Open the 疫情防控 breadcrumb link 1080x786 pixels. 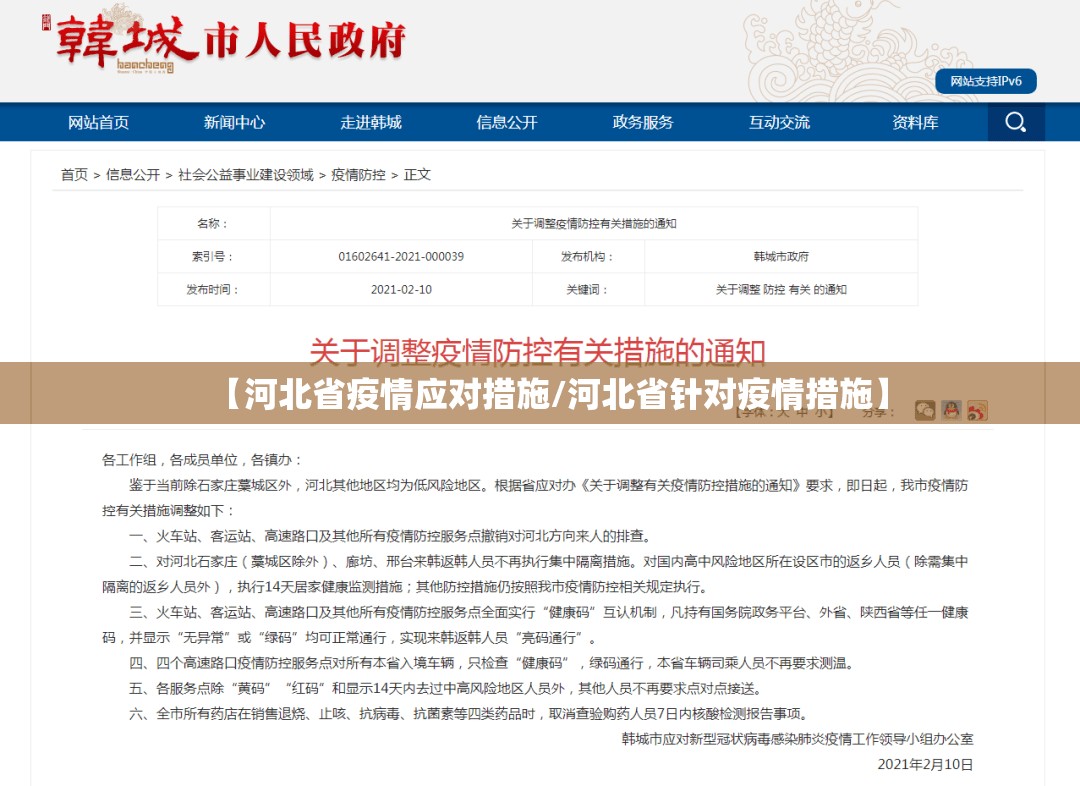(358, 174)
